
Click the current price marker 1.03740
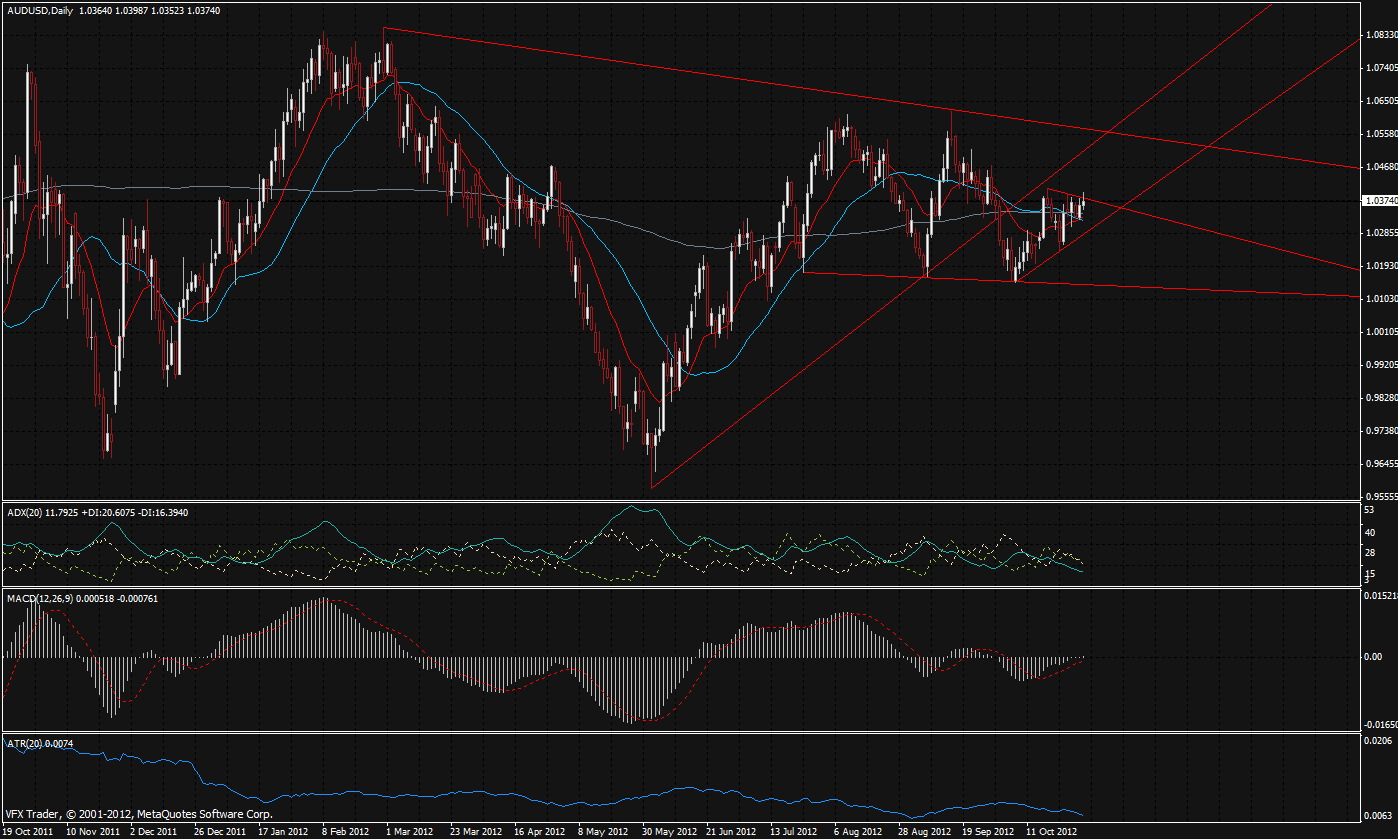click(1380, 201)
